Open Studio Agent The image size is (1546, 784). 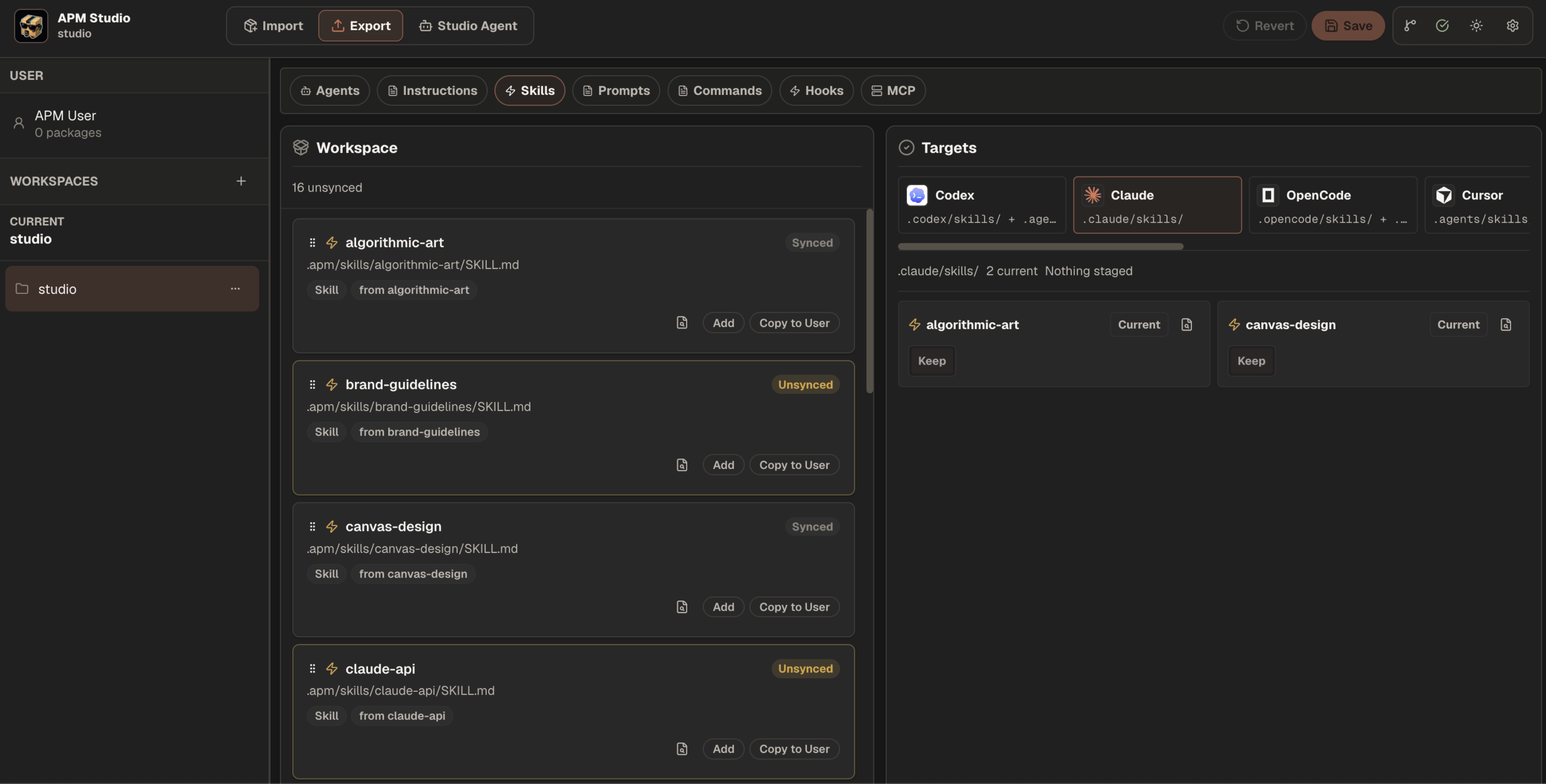pos(467,26)
